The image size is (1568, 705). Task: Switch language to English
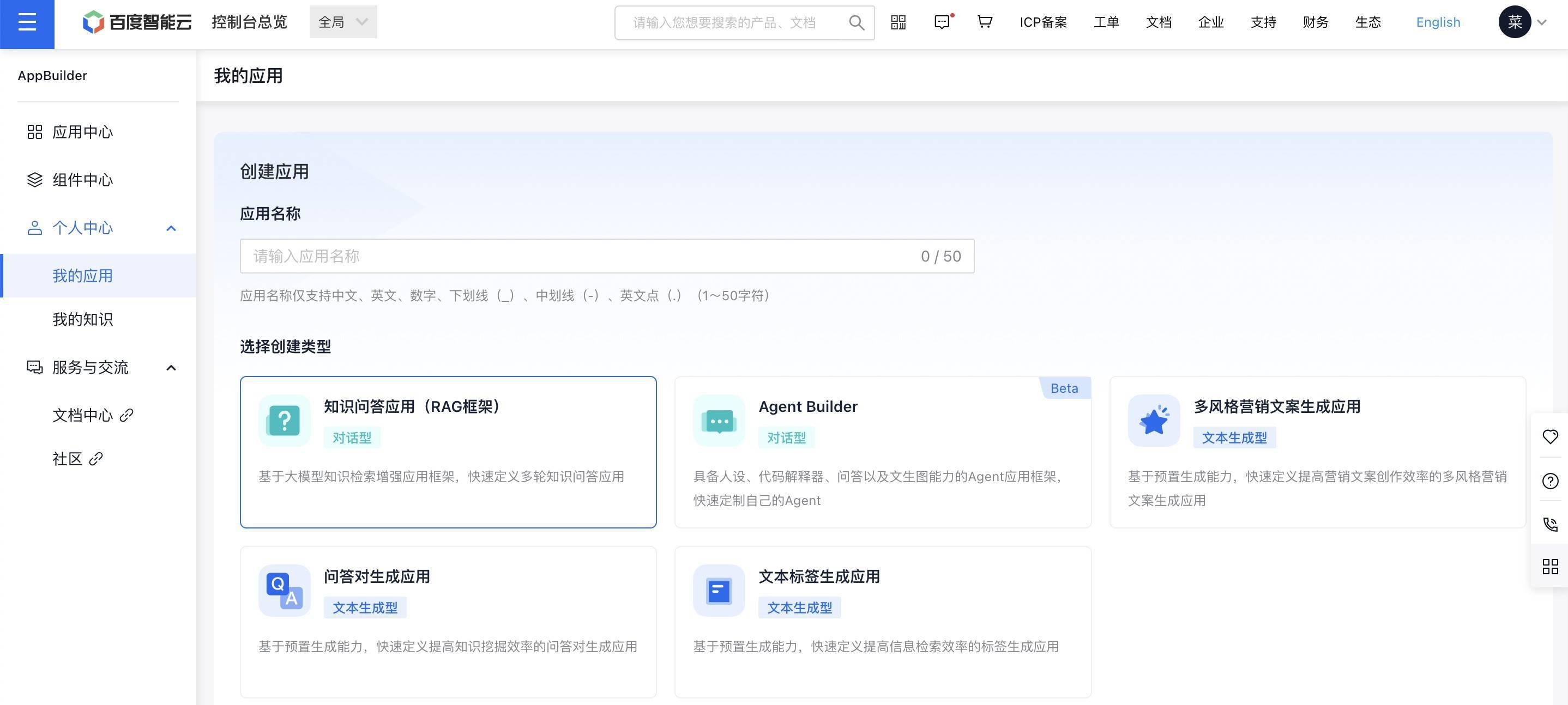point(1438,22)
